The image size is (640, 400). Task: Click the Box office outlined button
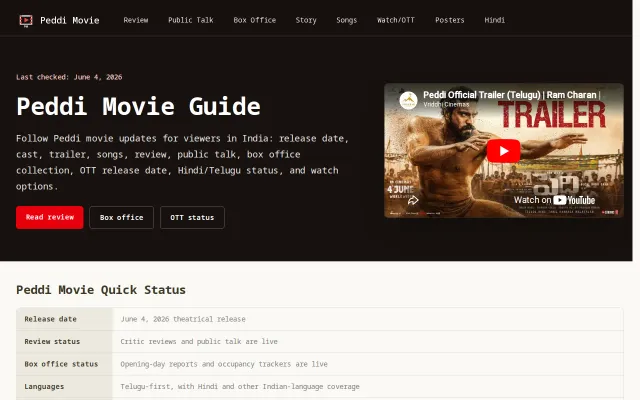click(x=121, y=218)
